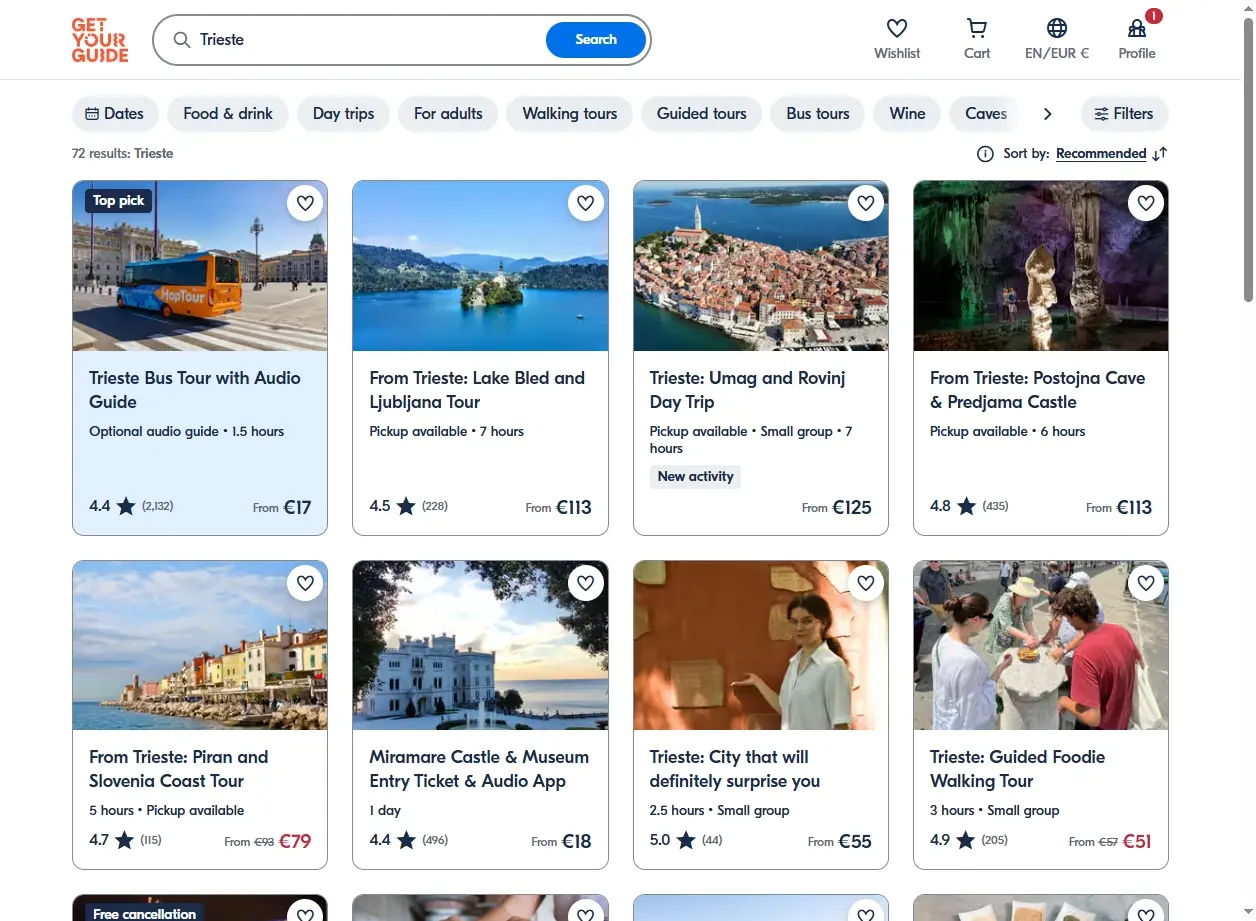Click the New activity badge

pyautogui.click(x=695, y=477)
